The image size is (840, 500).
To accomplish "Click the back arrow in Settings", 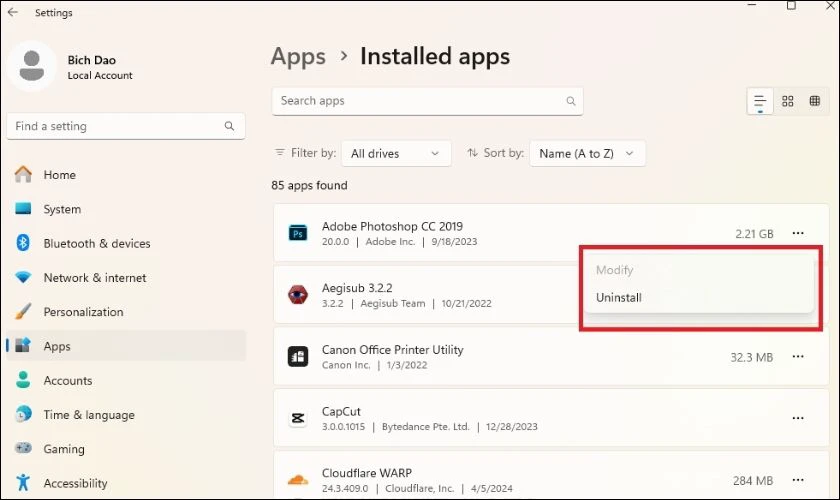I will click(x=12, y=12).
